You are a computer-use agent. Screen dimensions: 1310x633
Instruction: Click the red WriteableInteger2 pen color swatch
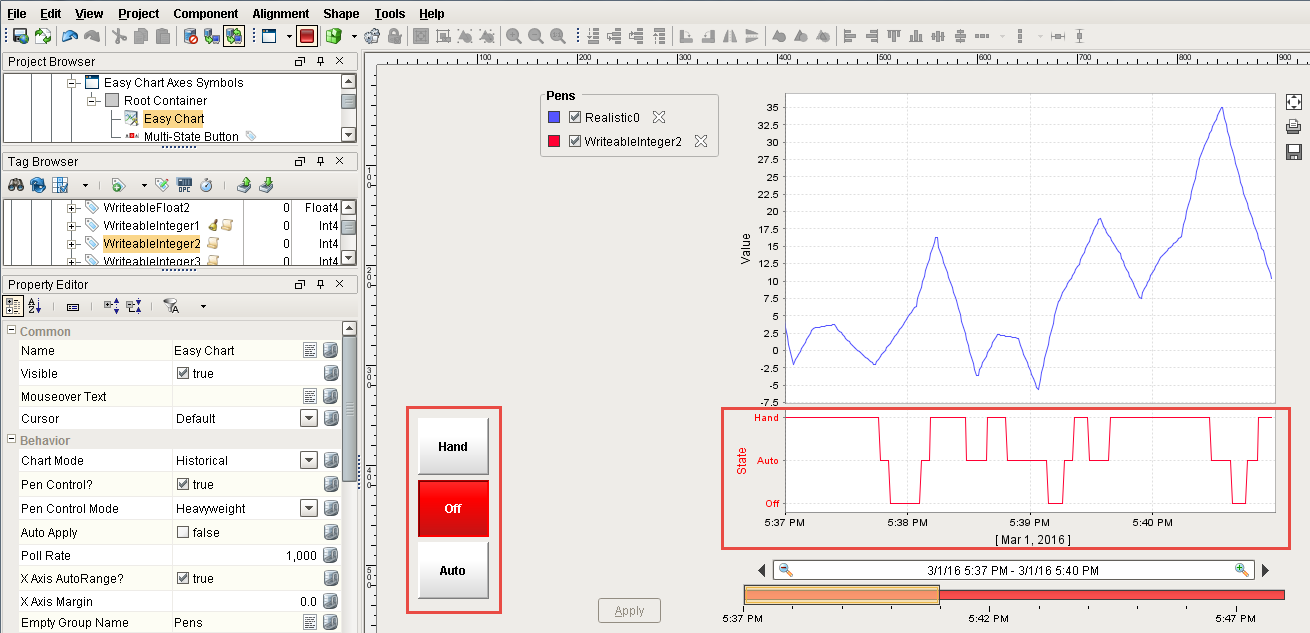pos(554,141)
